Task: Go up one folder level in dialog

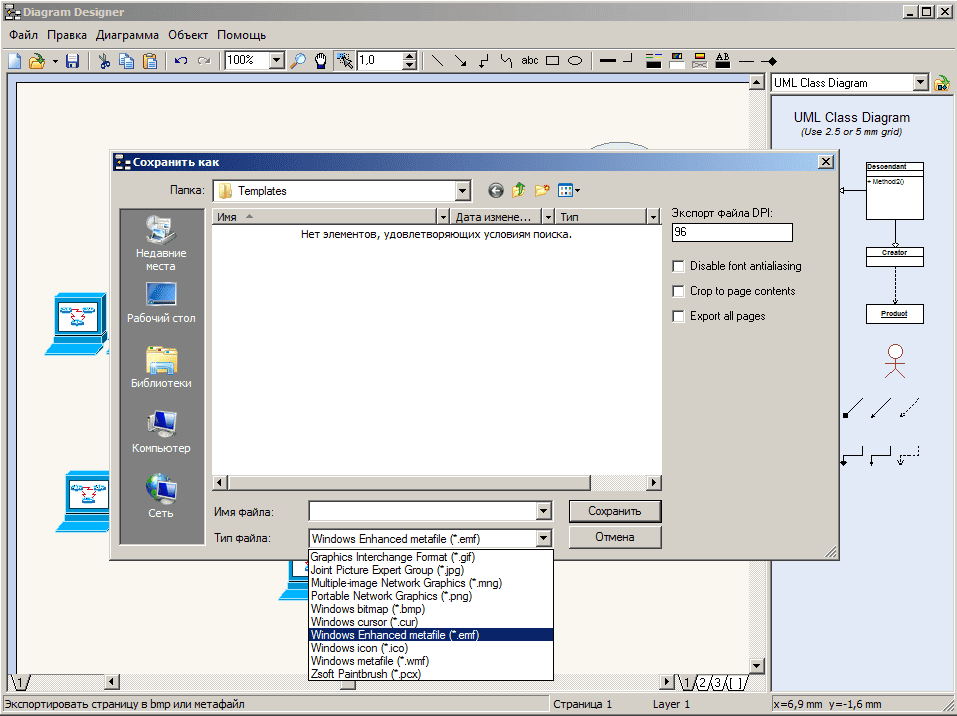Action: click(519, 191)
